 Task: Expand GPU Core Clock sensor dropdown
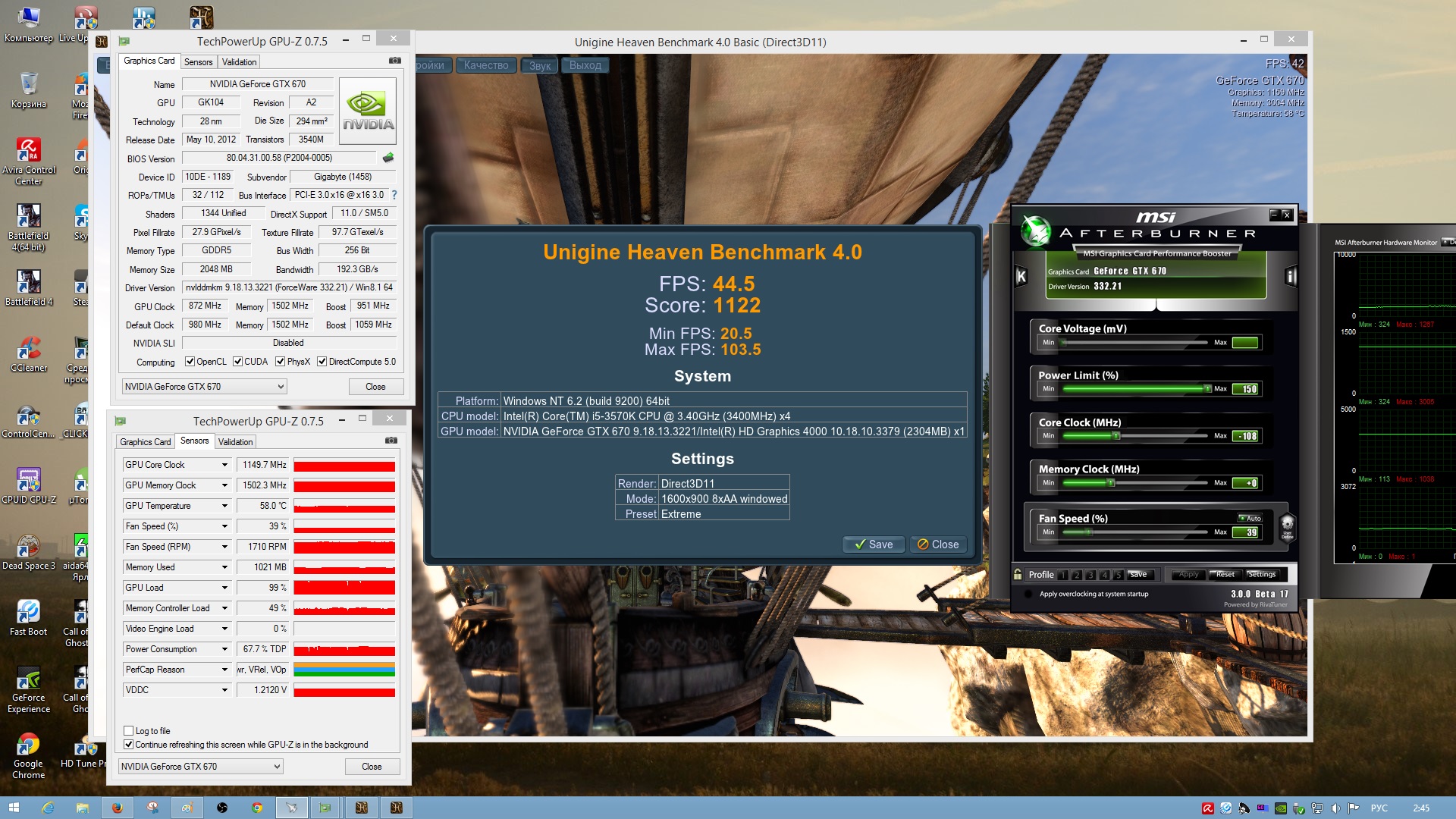pyautogui.click(x=224, y=465)
